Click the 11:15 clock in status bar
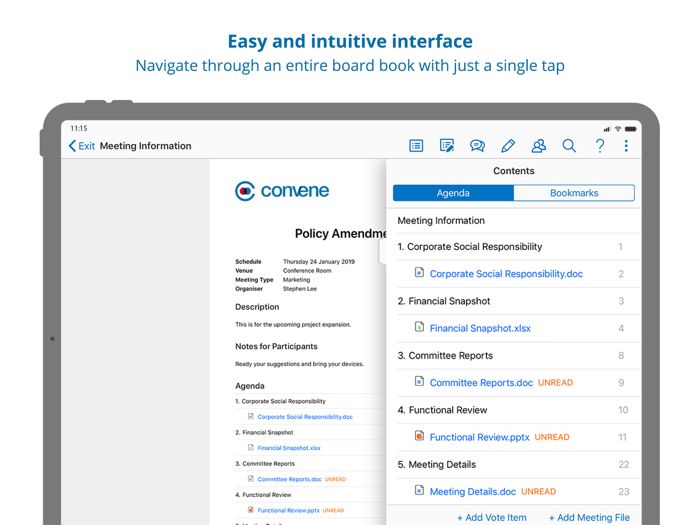This screenshot has width=700, height=525. pos(79,129)
